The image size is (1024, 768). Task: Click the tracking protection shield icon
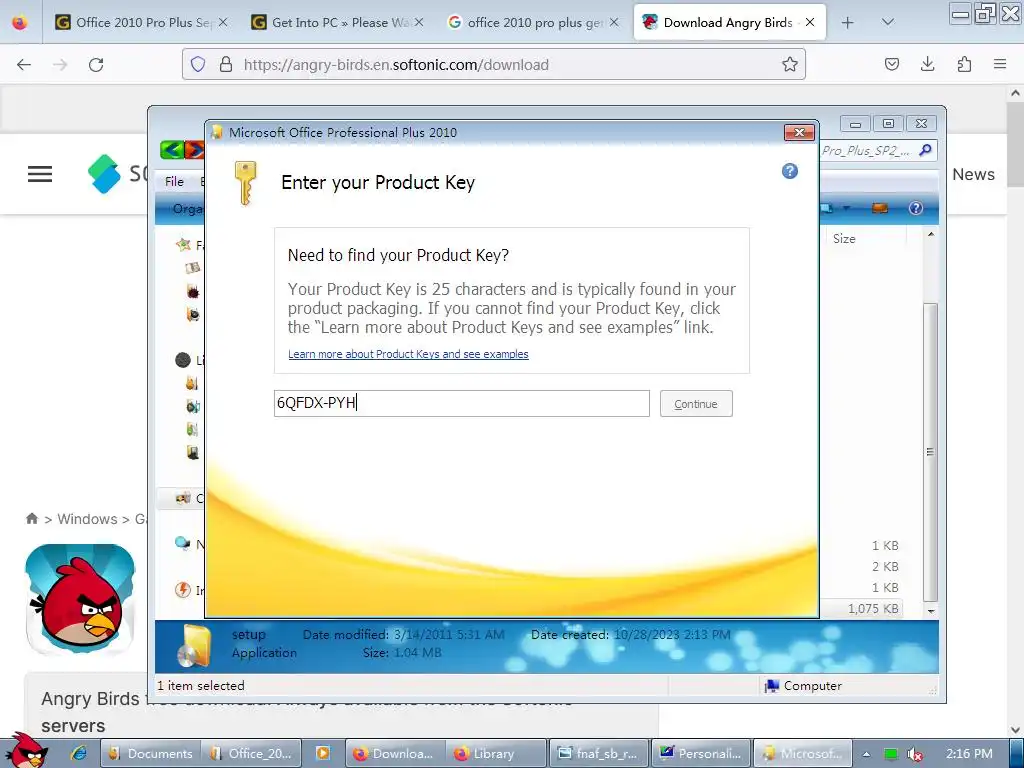tap(198, 64)
